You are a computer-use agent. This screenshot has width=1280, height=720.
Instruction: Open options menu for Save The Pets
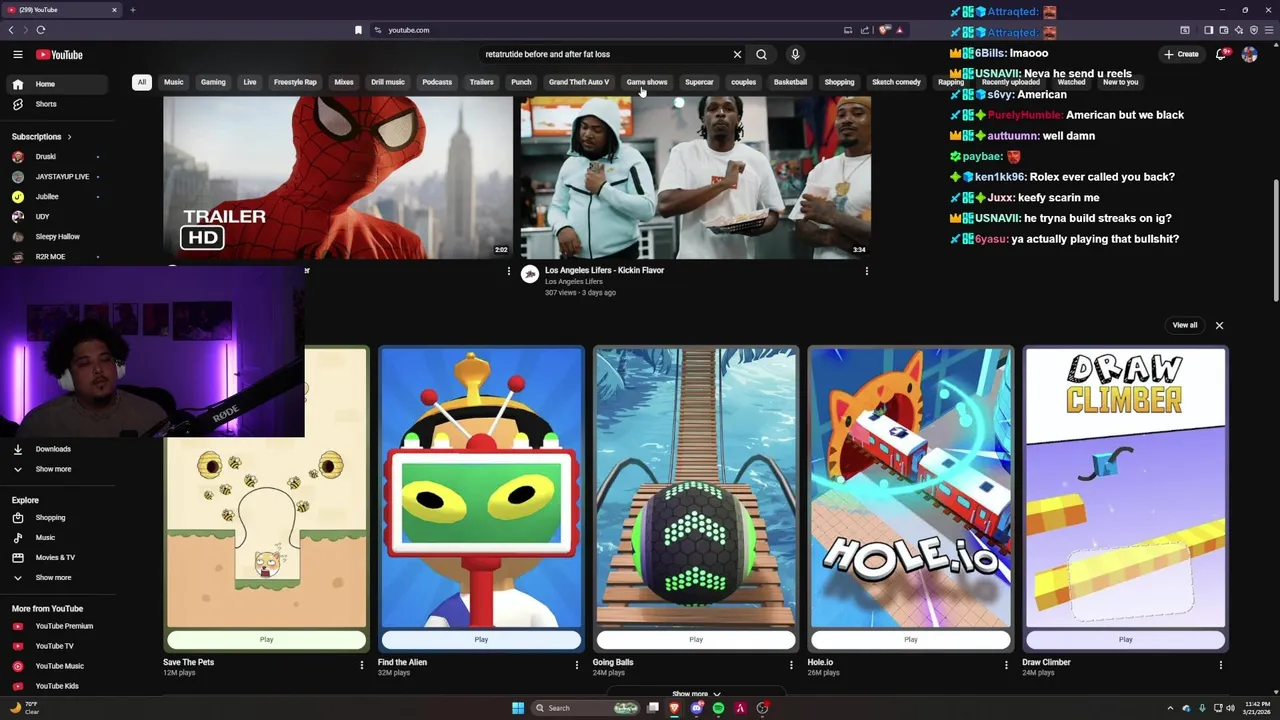pos(361,665)
